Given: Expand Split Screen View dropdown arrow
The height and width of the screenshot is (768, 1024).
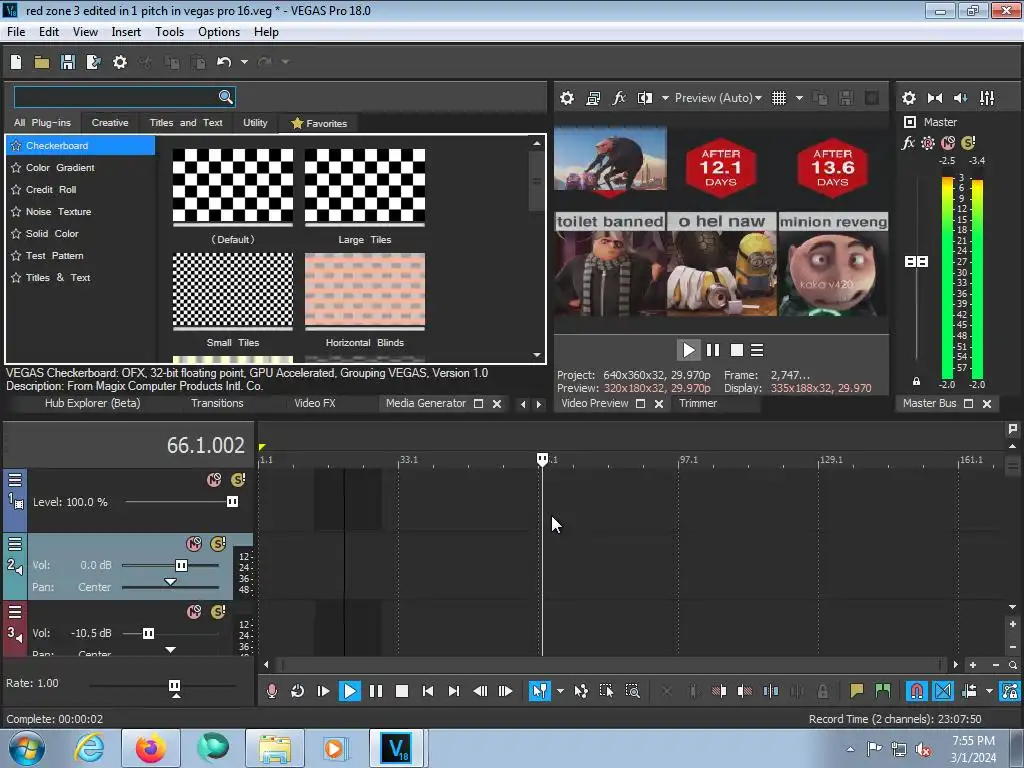Looking at the screenshot, I should 665,98.
